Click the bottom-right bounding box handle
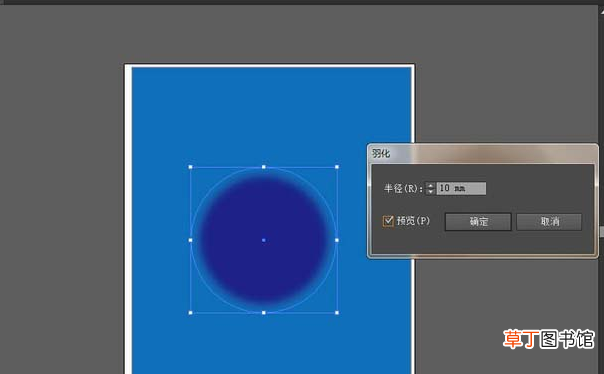The height and width of the screenshot is (374, 604). point(337,313)
